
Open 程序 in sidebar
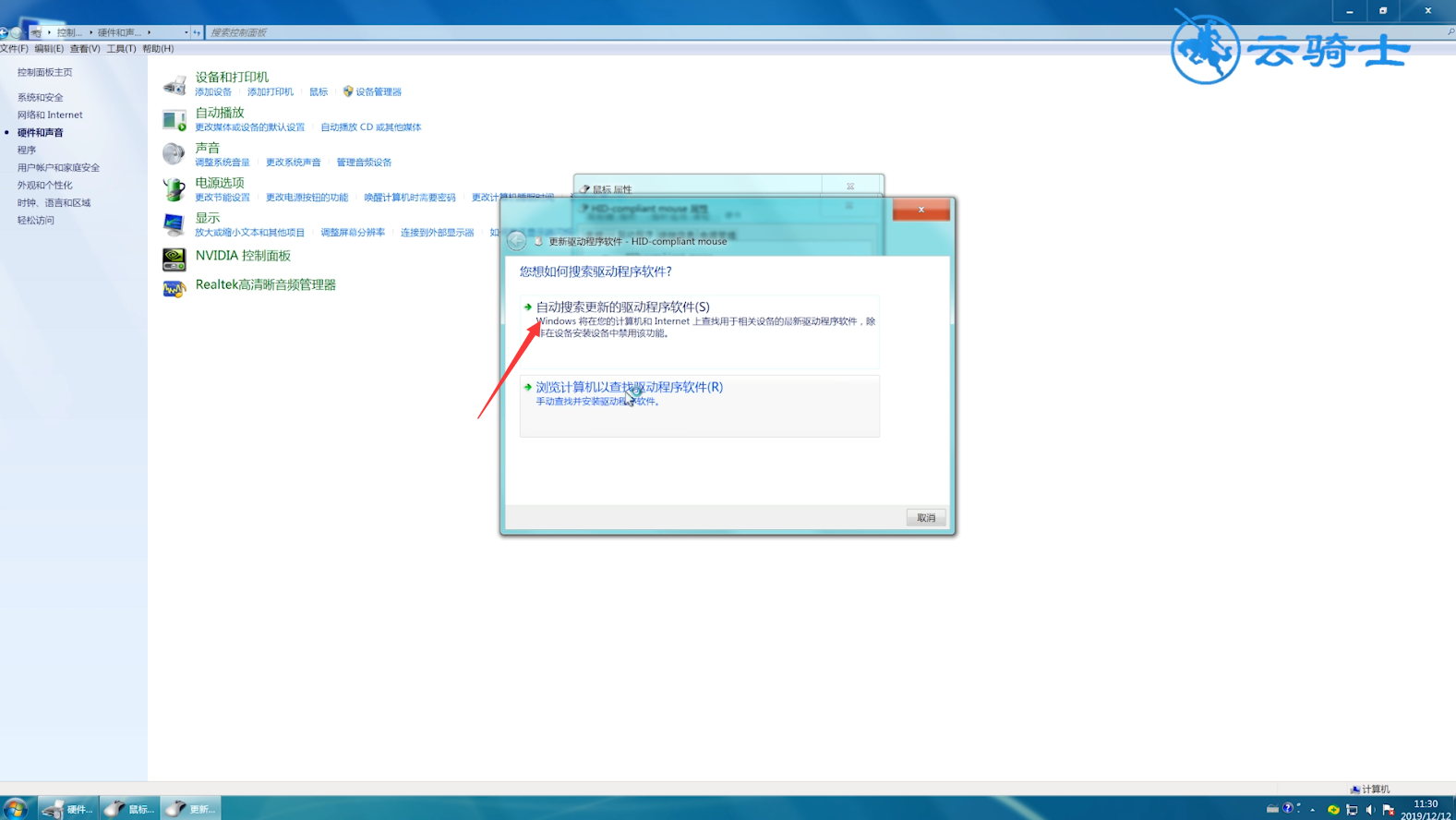click(27, 150)
